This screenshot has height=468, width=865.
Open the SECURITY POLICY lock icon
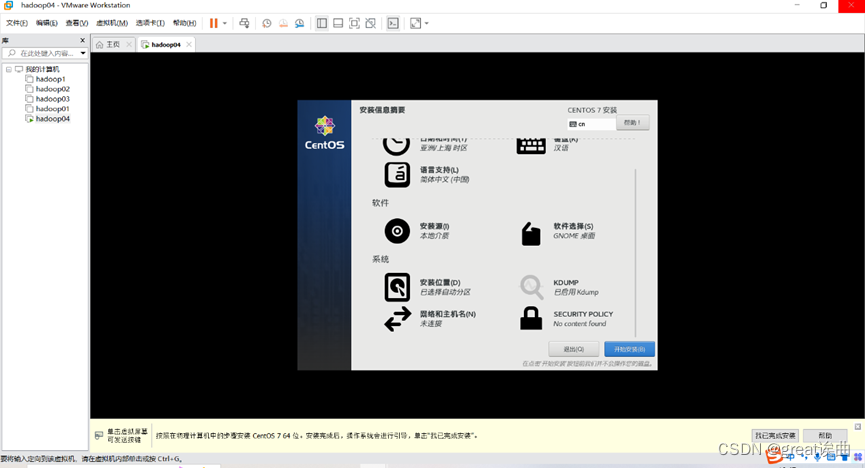[531, 318]
